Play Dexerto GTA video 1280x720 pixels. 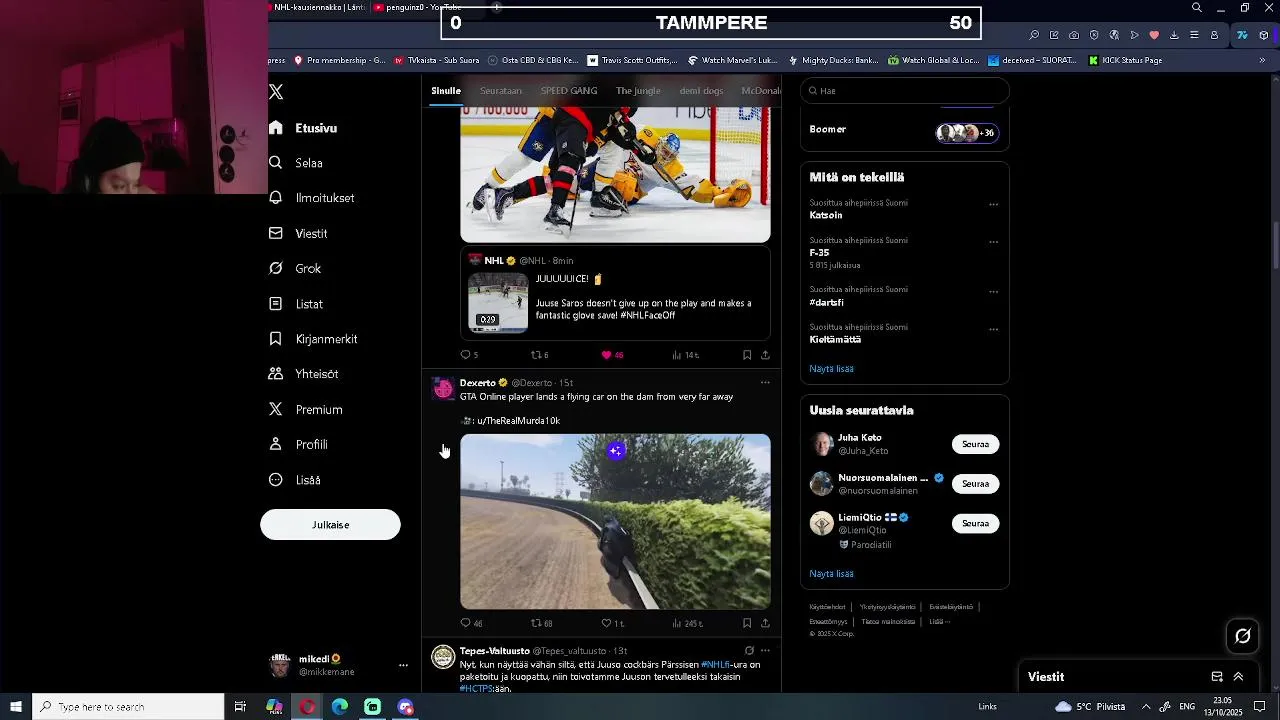click(615, 521)
